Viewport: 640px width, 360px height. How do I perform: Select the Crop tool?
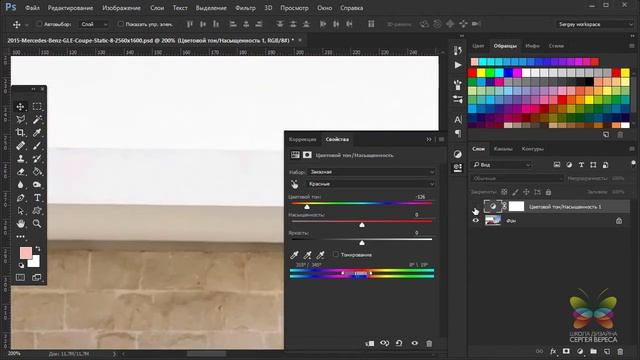point(20,132)
